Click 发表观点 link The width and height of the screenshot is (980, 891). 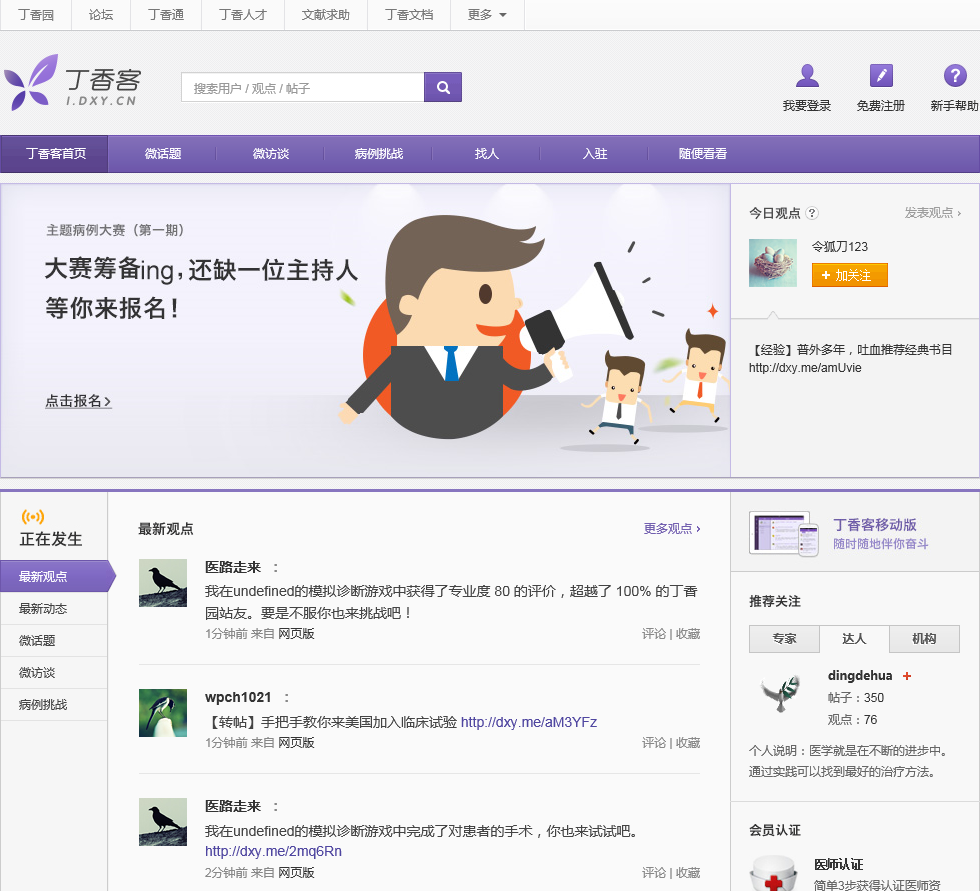(932, 213)
